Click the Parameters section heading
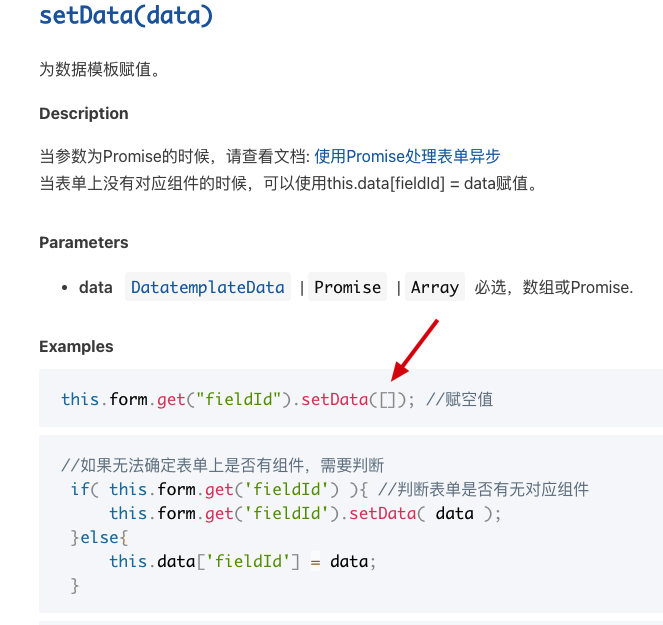Screen dimensions: 663x625 point(84,243)
